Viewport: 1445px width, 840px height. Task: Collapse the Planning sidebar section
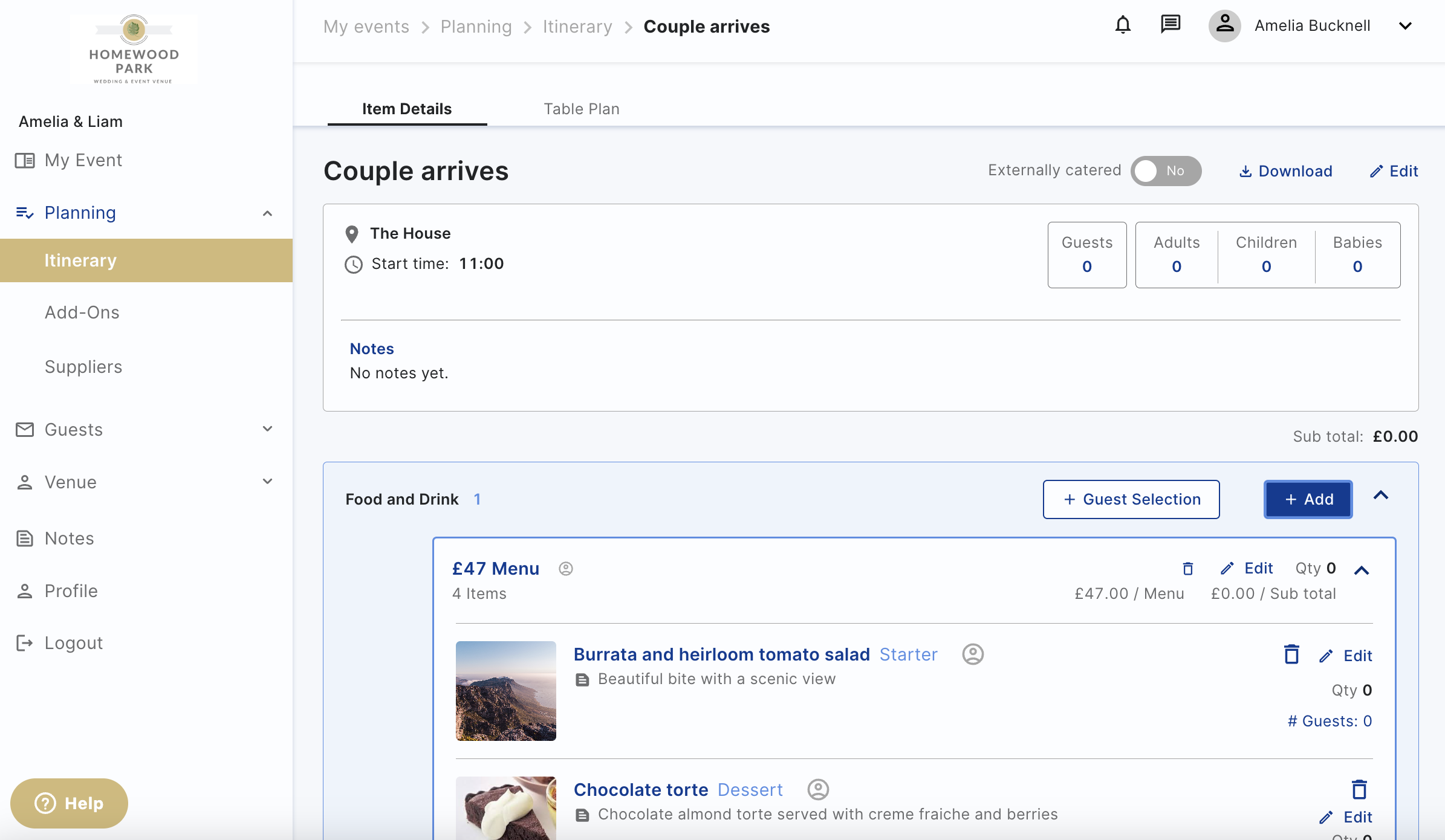tap(267, 213)
